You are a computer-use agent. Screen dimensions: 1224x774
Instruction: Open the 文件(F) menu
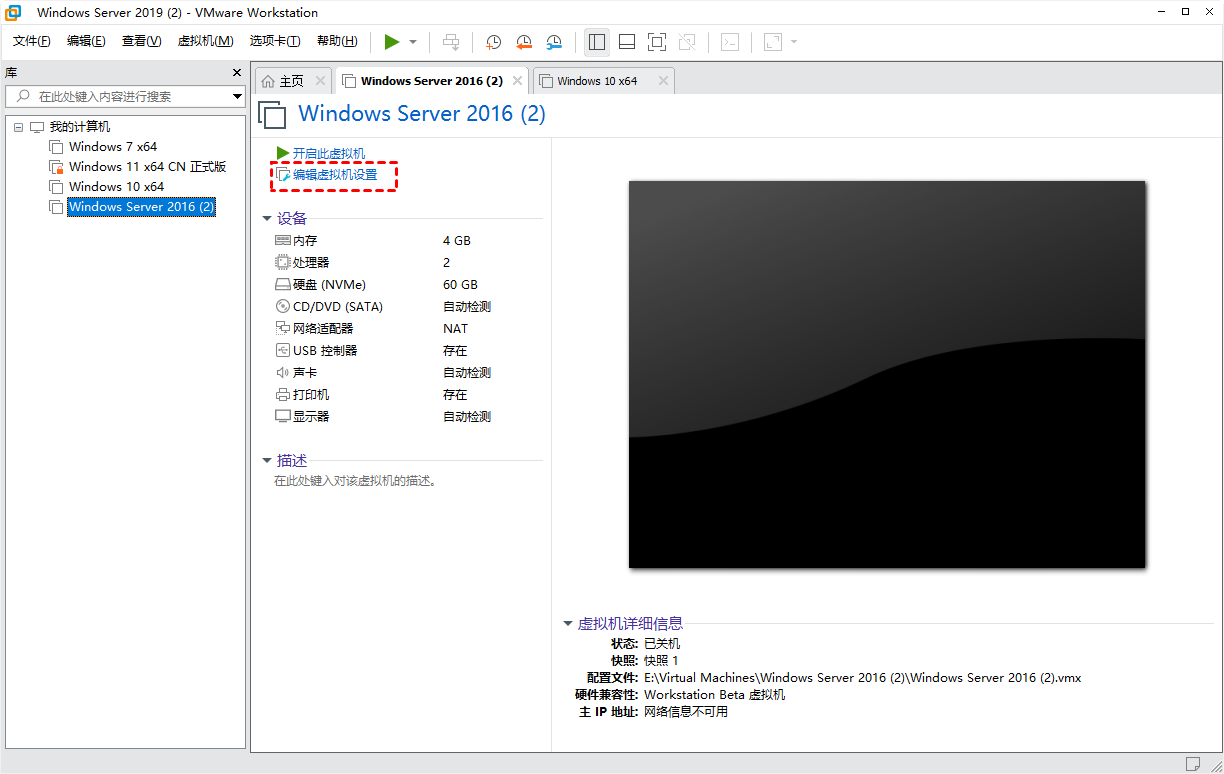tap(32, 41)
